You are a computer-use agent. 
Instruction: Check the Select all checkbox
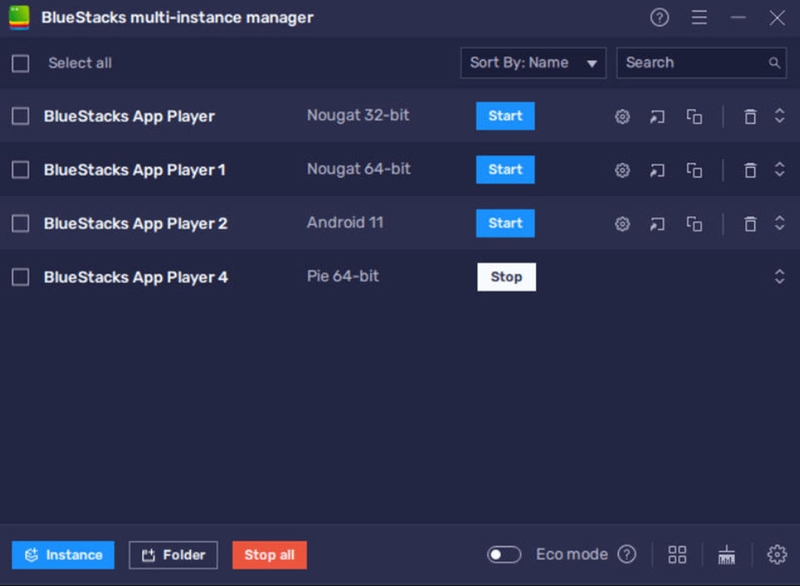click(x=20, y=64)
